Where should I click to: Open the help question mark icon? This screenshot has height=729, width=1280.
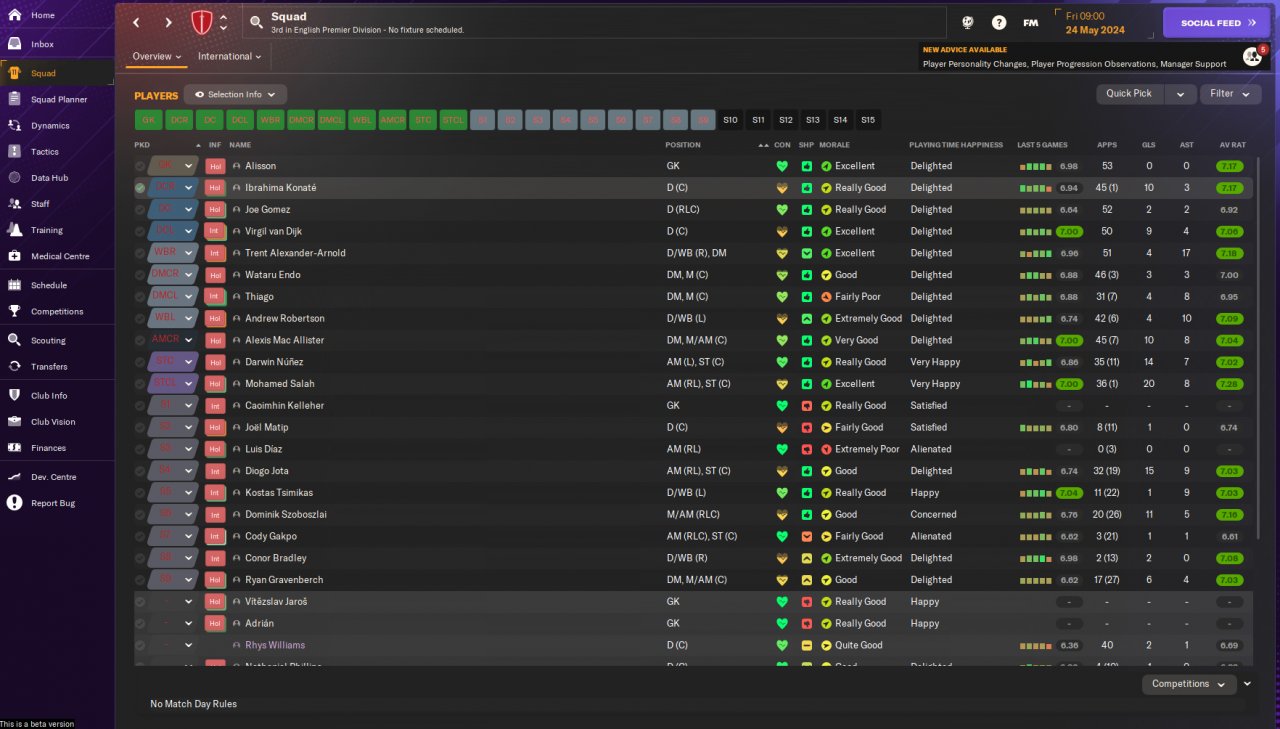(999, 22)
